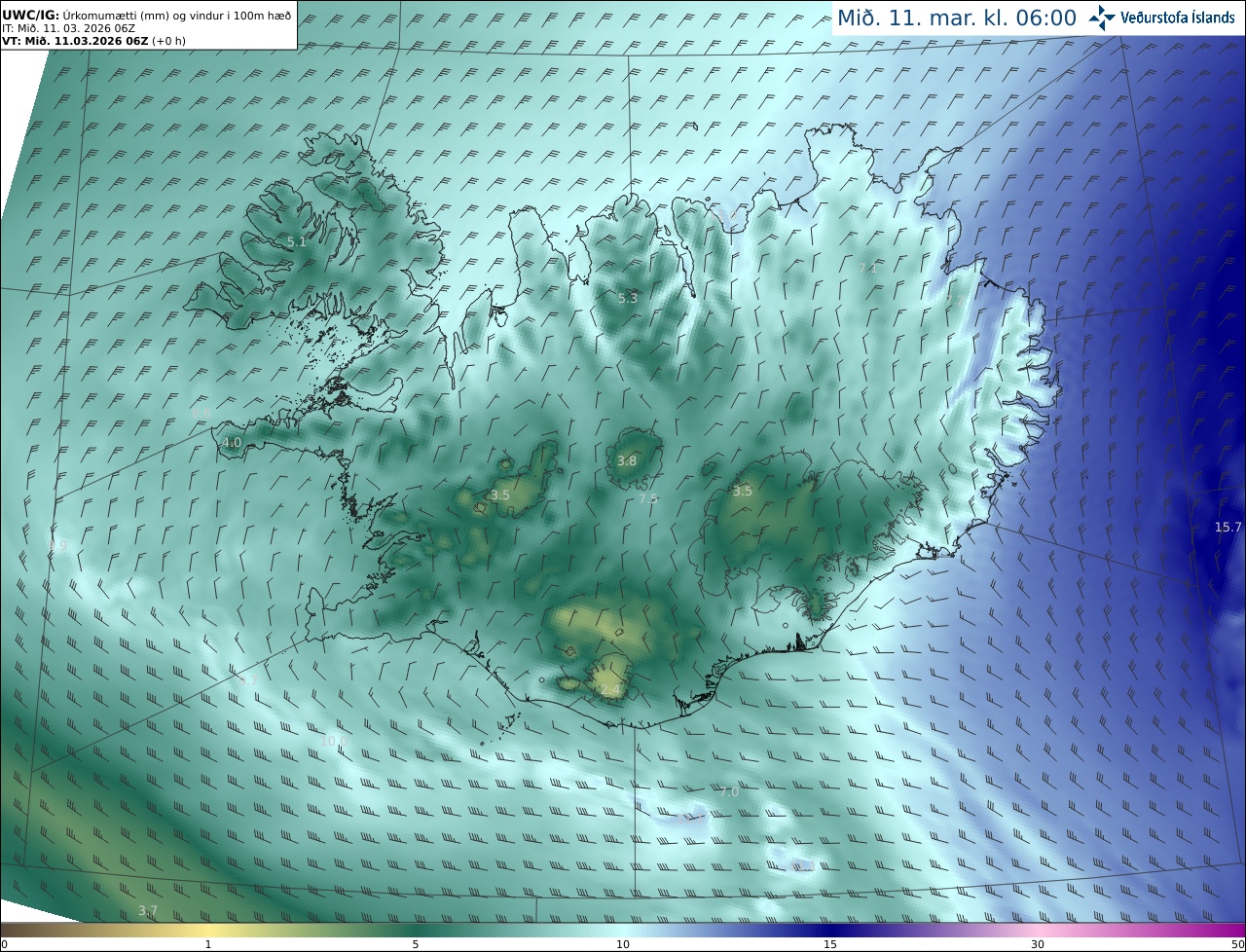Click the 7.1 value in northeast Iceland
The width and height of the screenshot is (1246, 952).
tap(868, 267)
